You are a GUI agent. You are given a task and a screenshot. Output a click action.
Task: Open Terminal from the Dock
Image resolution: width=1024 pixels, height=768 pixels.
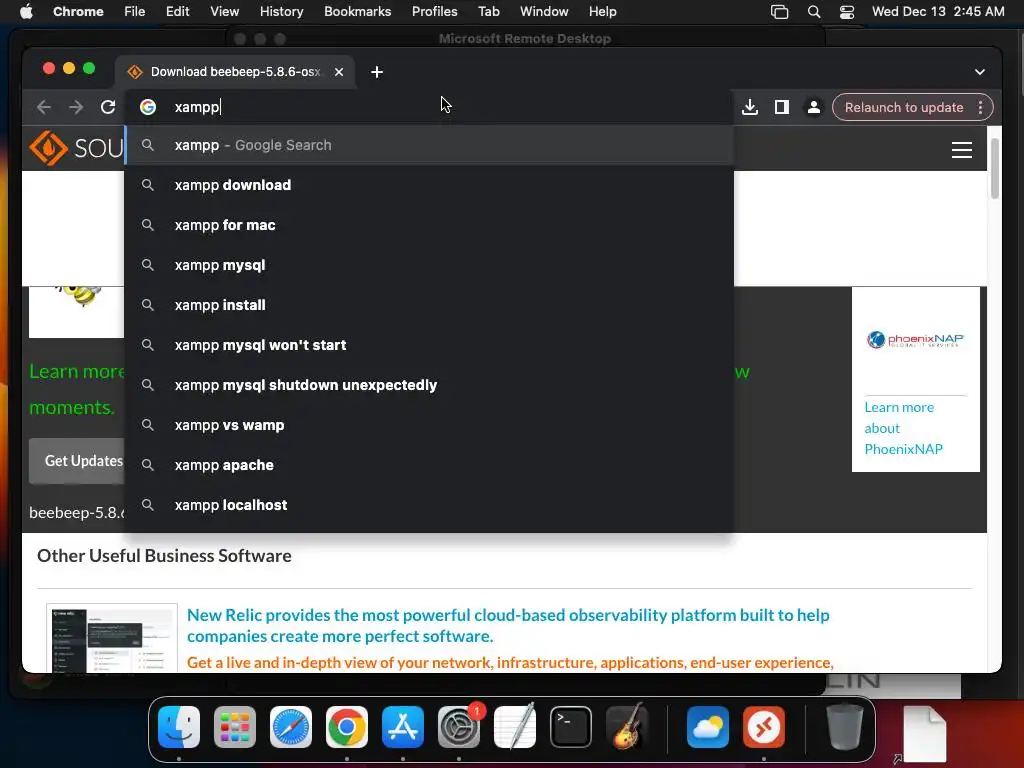(571, 727)
